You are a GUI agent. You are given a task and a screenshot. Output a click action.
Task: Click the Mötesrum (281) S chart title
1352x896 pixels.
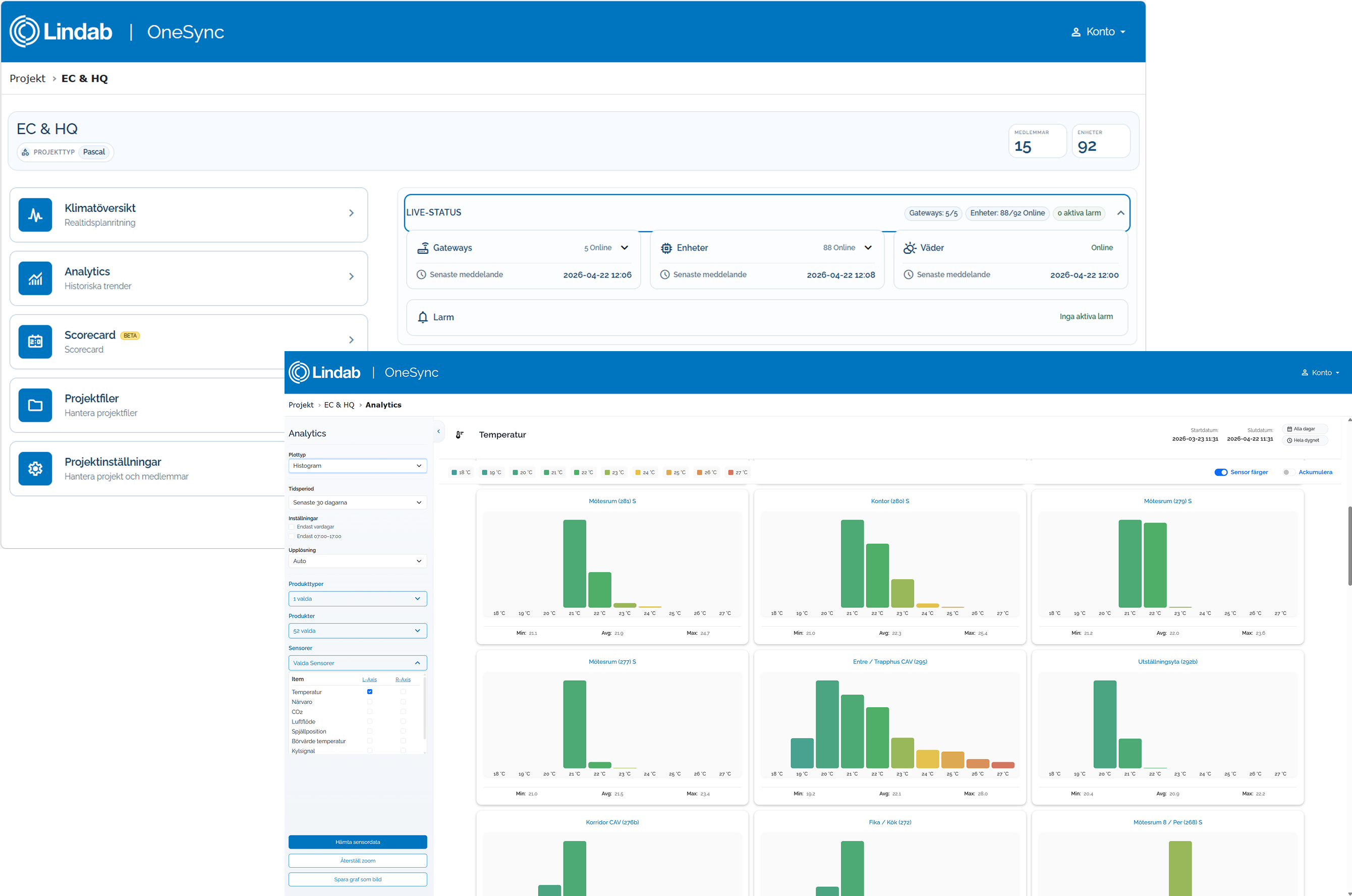612,501
